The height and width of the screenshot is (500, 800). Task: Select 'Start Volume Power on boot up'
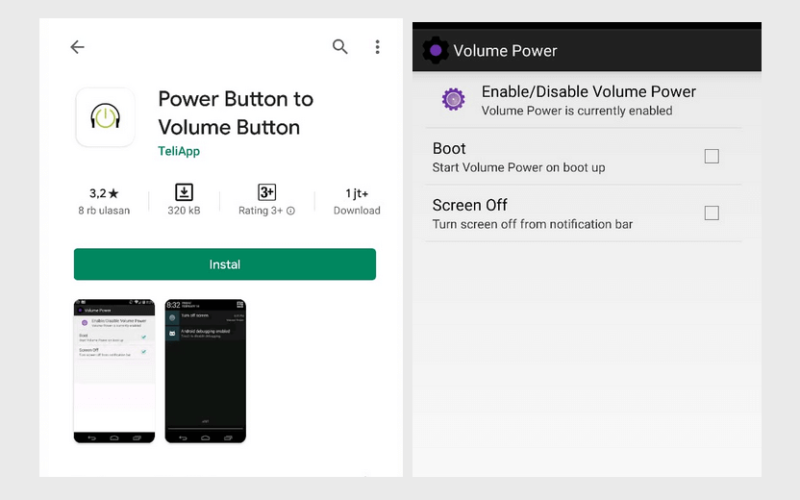[x=518, y=167]
